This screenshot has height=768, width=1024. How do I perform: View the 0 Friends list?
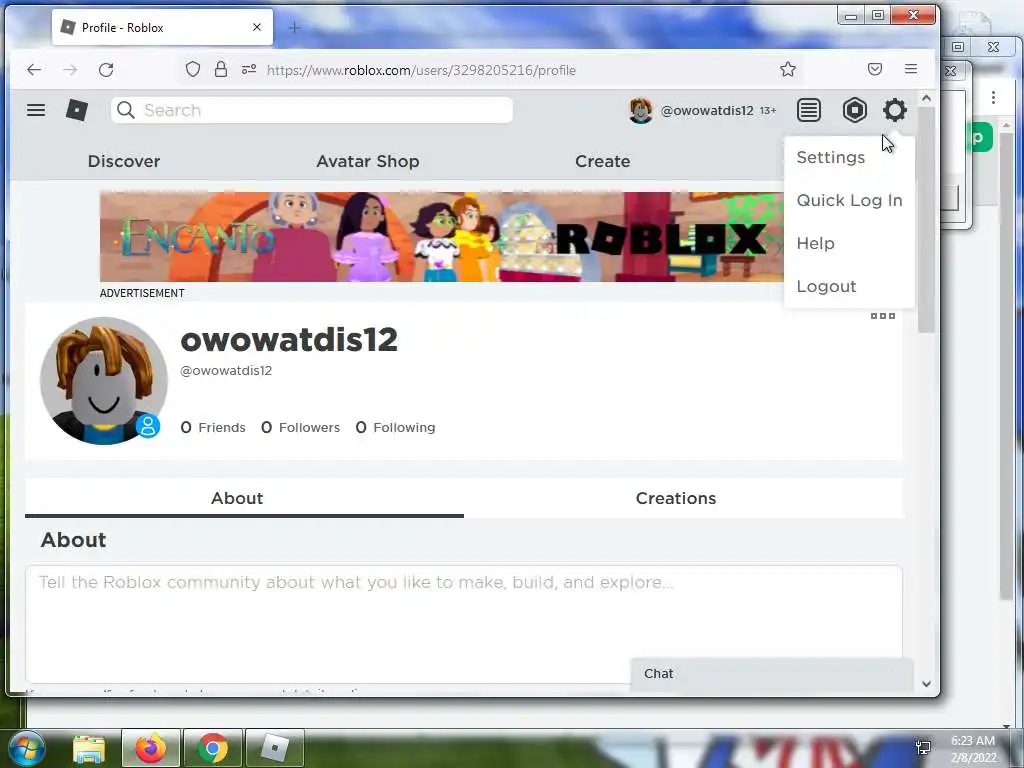tap(213, 427)
